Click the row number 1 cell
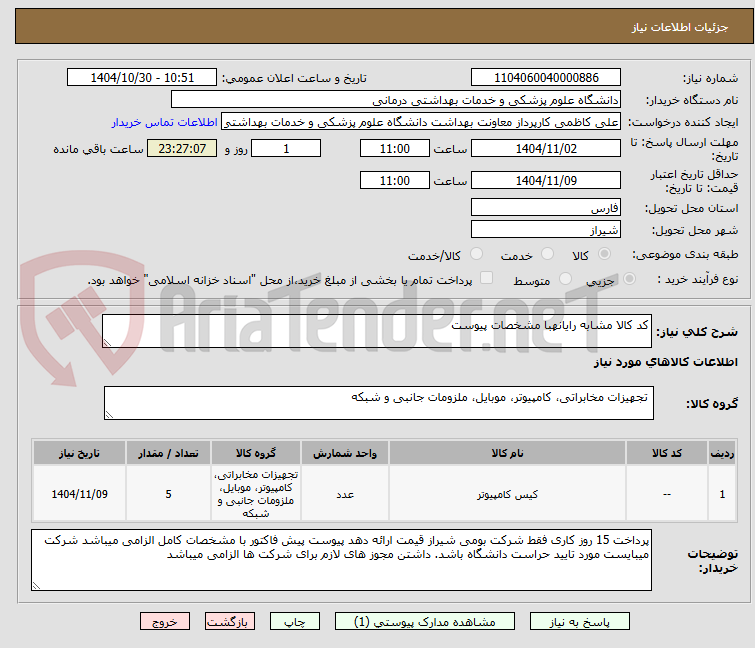 coord(722,494)
